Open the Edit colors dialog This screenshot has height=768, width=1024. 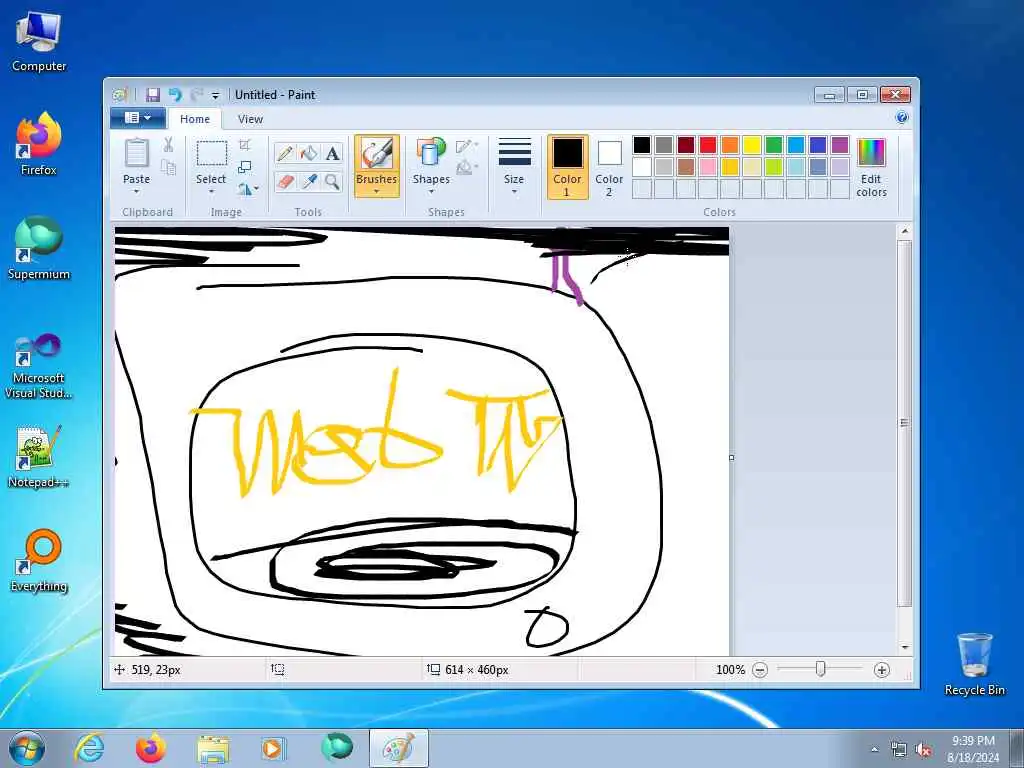[872, 167]
